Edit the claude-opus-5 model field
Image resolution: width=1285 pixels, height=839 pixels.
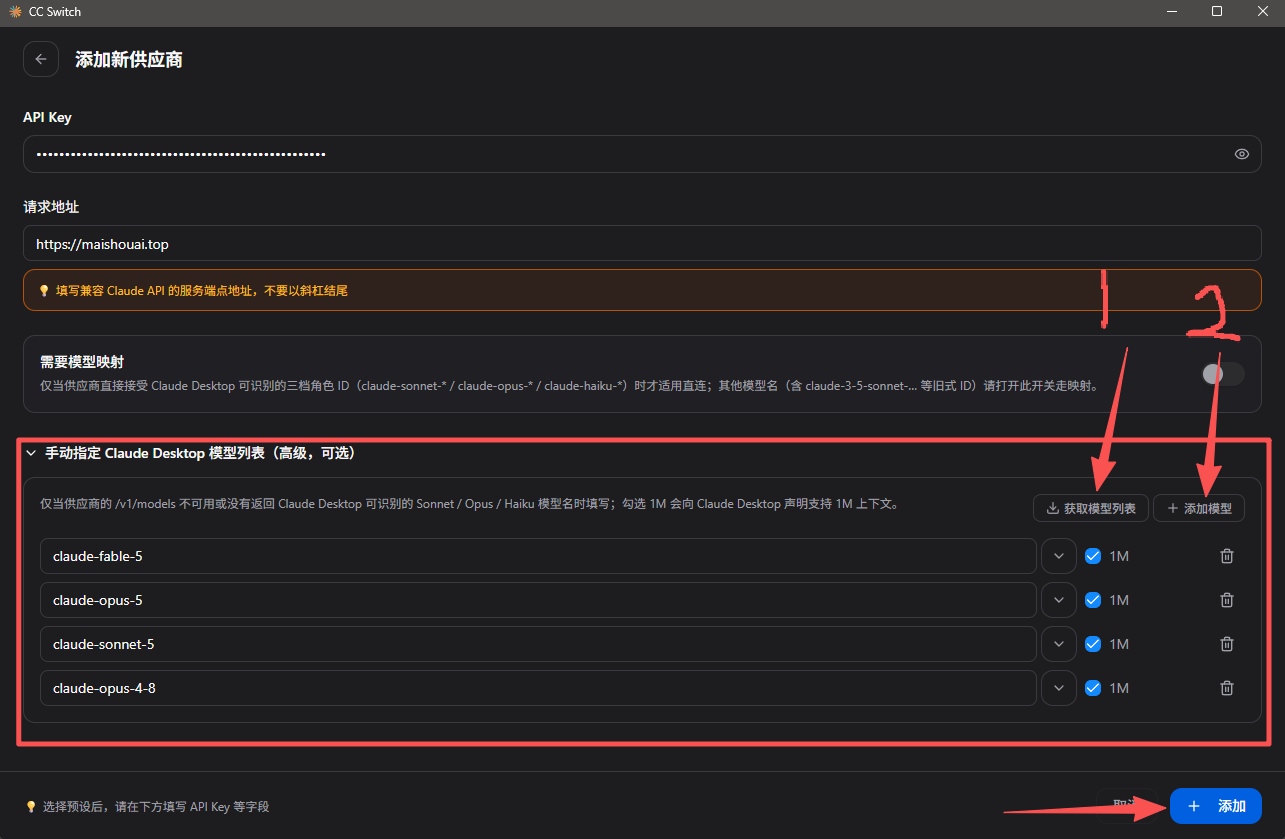538,600
